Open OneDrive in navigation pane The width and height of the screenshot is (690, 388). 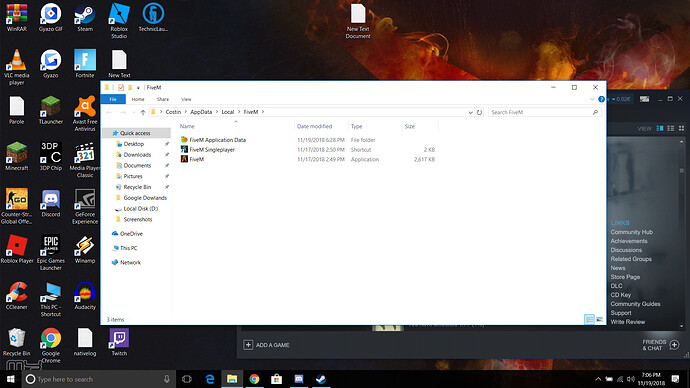(x=131, y=234)
